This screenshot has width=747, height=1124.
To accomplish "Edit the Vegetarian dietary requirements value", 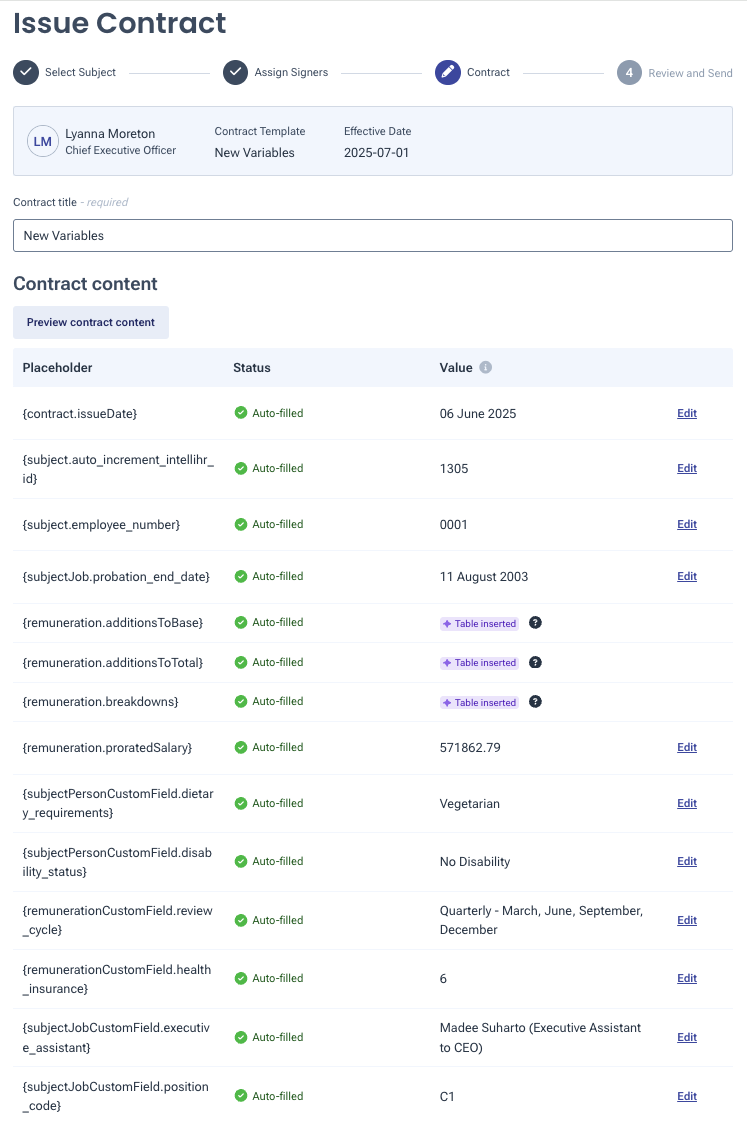I will (687, 804).
